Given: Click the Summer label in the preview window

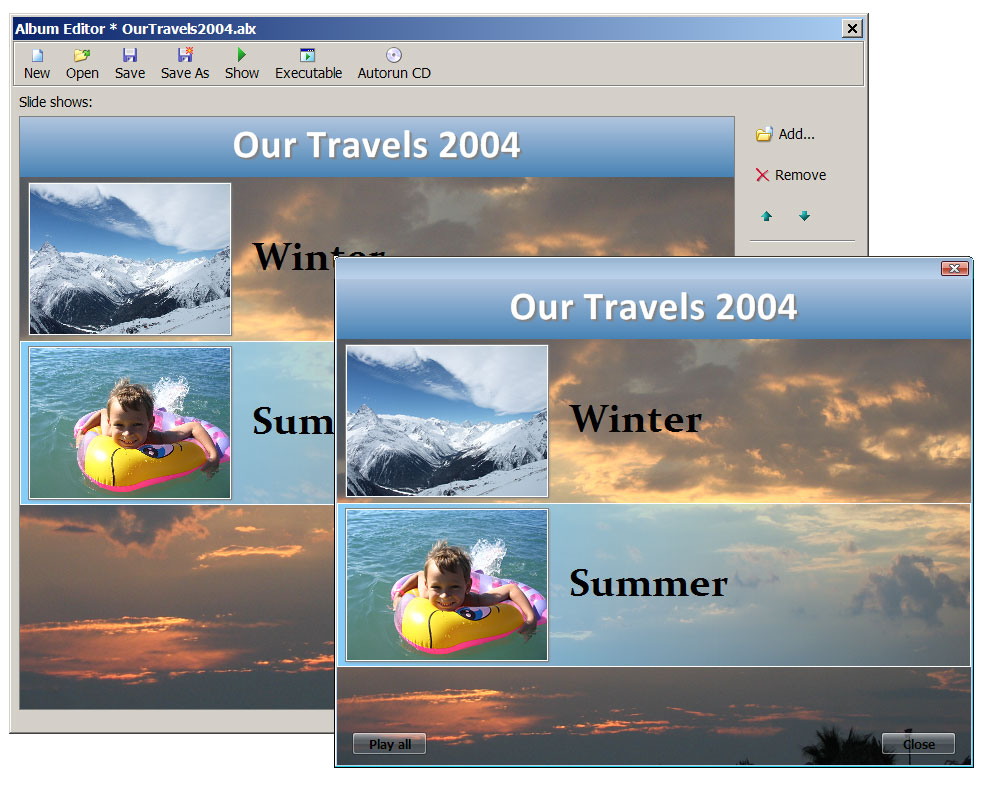Looking at the screenshot, I should (x=648, y=583).
